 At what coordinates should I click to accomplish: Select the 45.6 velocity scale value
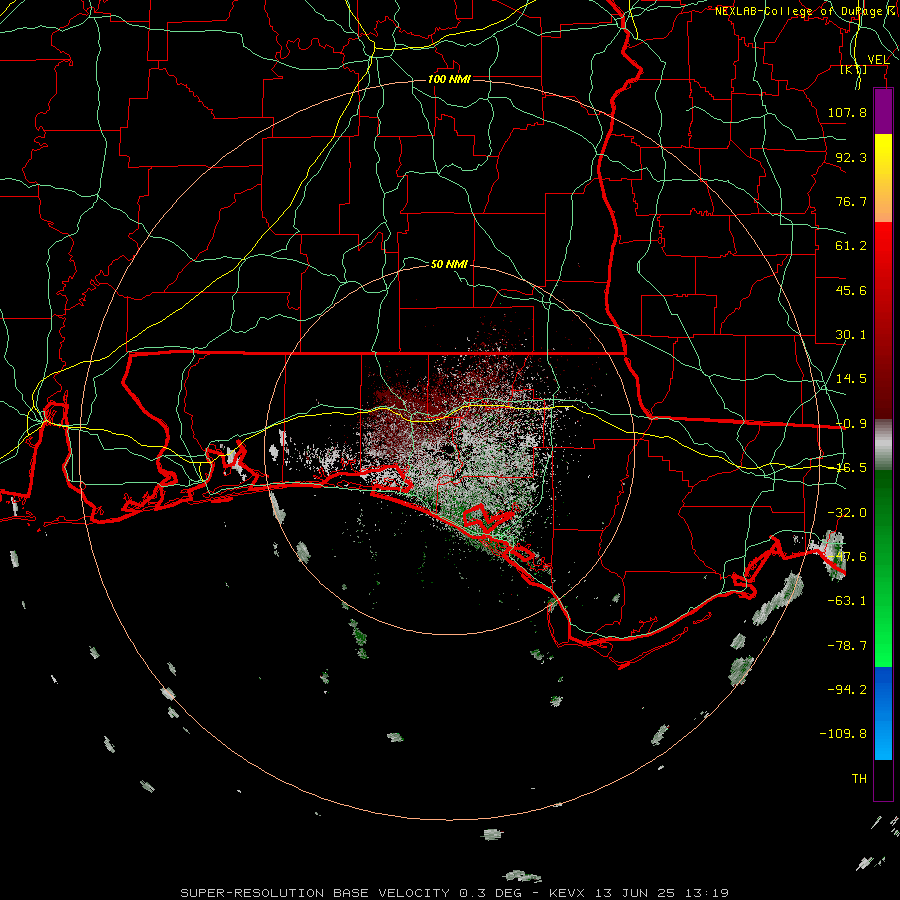click(851, 290)
